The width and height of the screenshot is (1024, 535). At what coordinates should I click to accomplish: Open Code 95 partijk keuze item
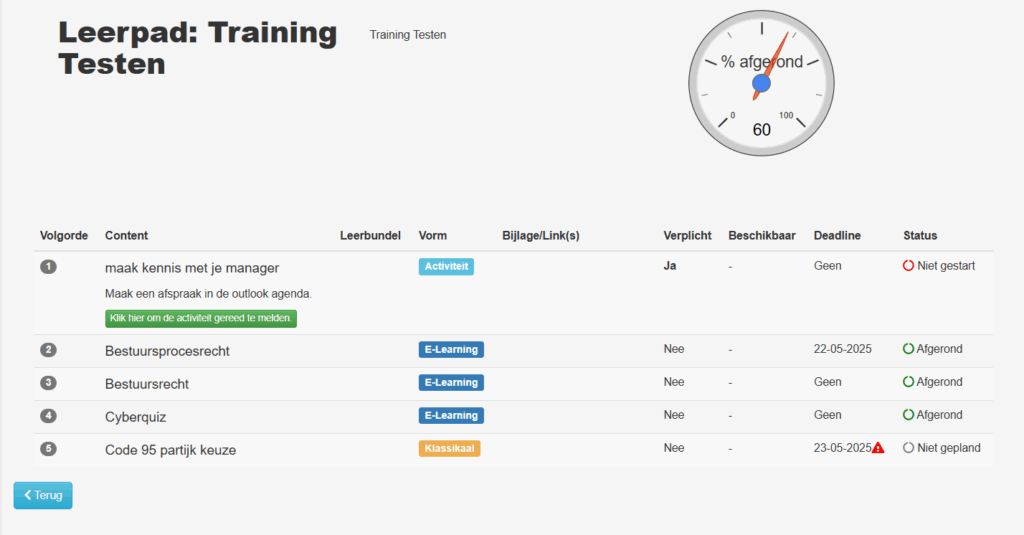[x=170, y=450]
